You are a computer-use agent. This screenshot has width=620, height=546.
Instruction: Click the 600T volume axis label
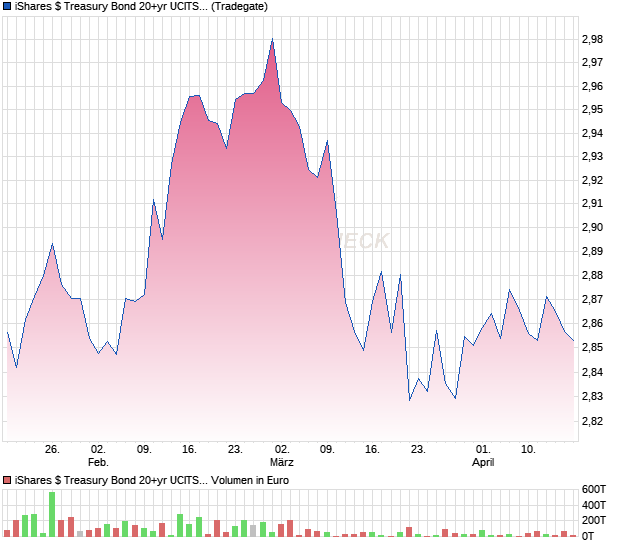(593, 489)
